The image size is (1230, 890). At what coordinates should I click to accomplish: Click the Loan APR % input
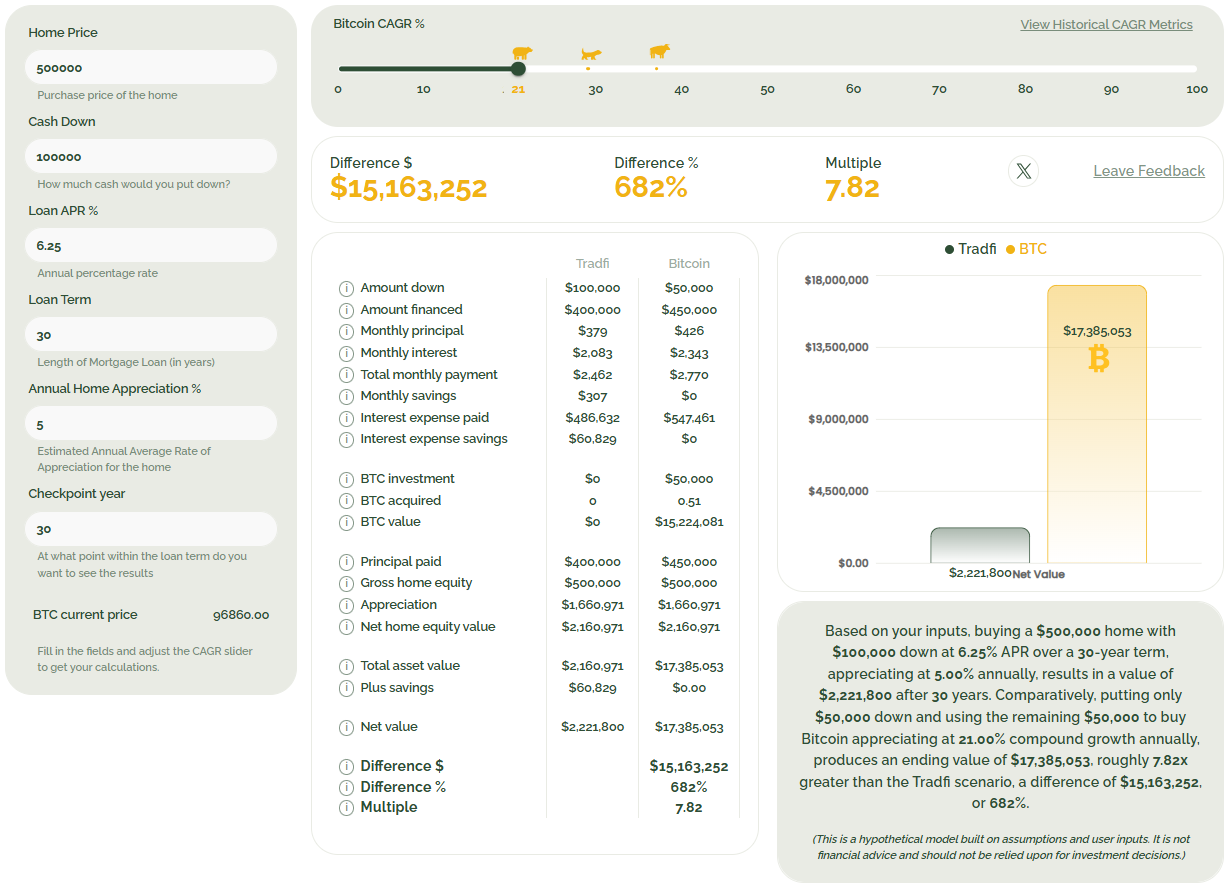(x=151, y=246)
